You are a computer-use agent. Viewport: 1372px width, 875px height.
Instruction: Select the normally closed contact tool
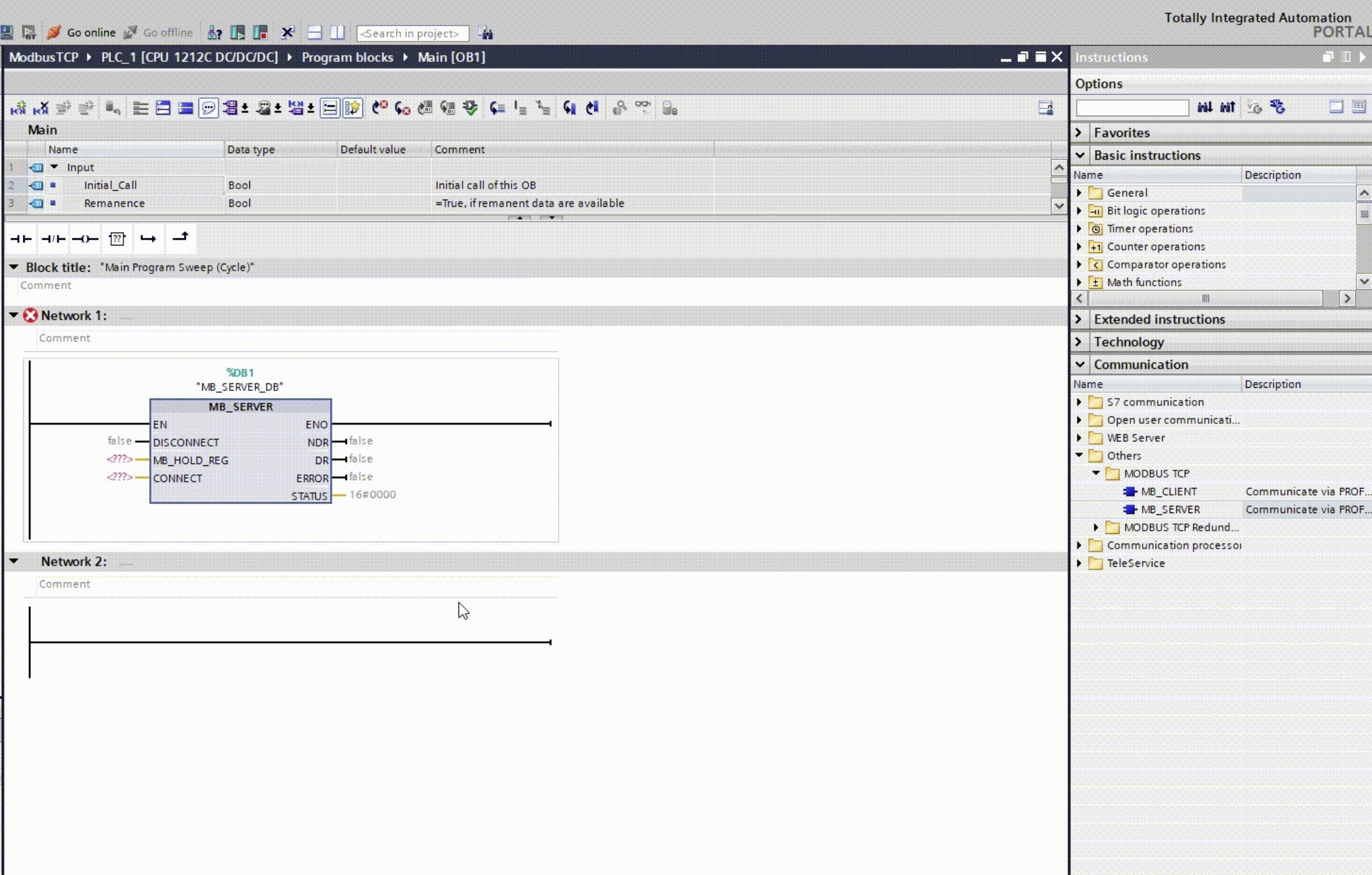tap(52, 238)
